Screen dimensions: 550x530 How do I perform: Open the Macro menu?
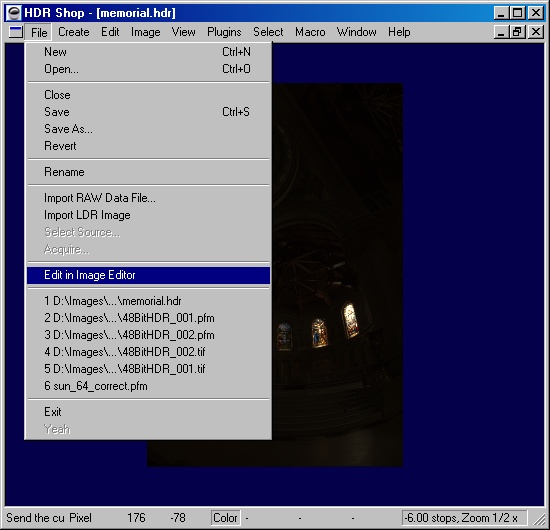point(310,32)
